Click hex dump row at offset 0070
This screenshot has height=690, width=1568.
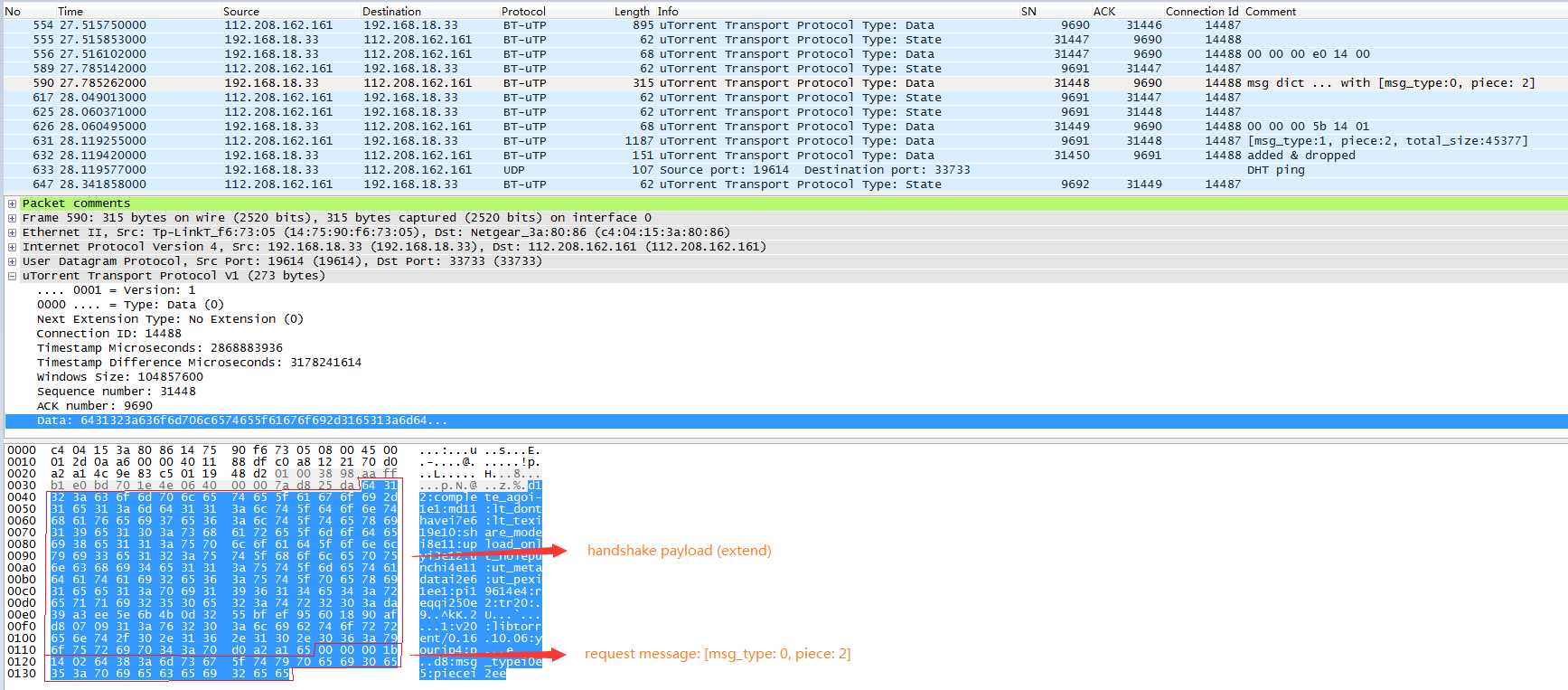coord(274,533)
